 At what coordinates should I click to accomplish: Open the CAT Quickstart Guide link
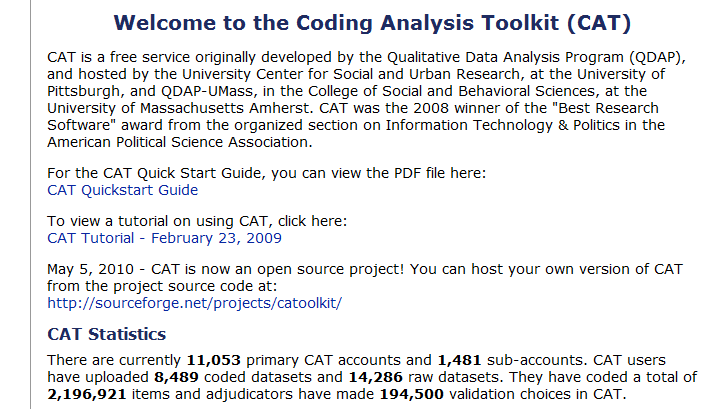(122, 190)
